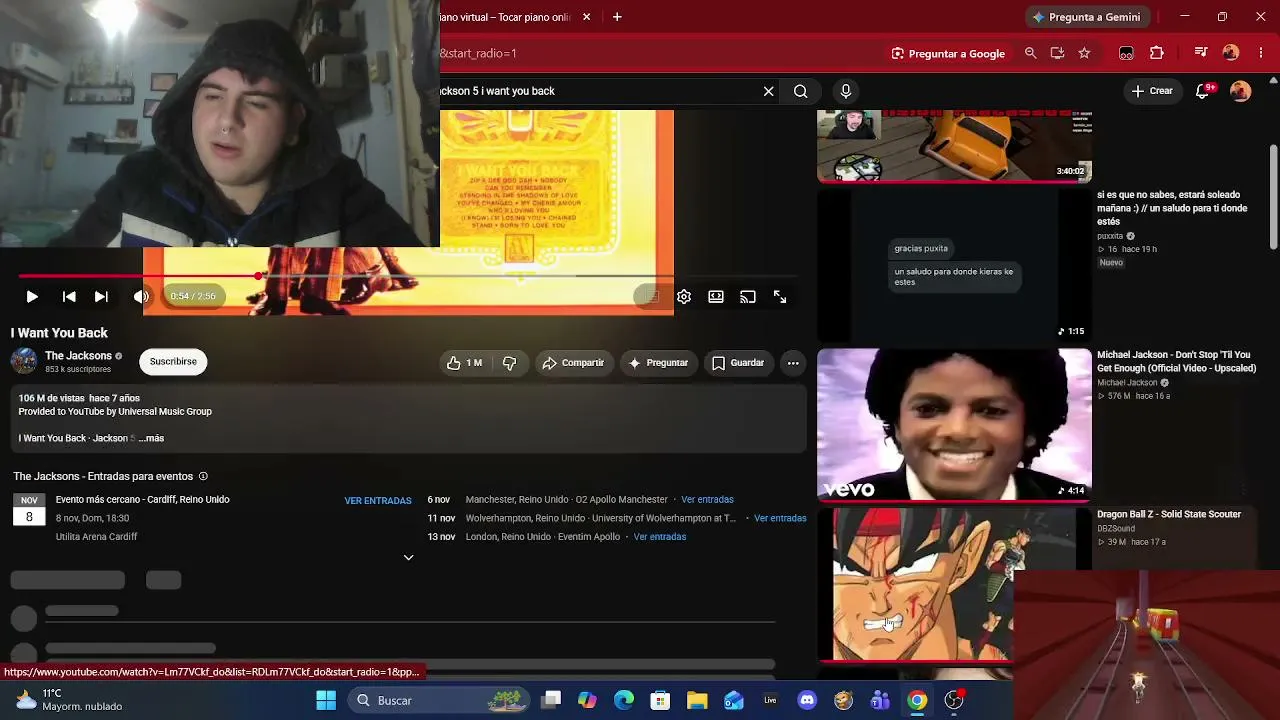Expand the events list with the down chevron

408,558
